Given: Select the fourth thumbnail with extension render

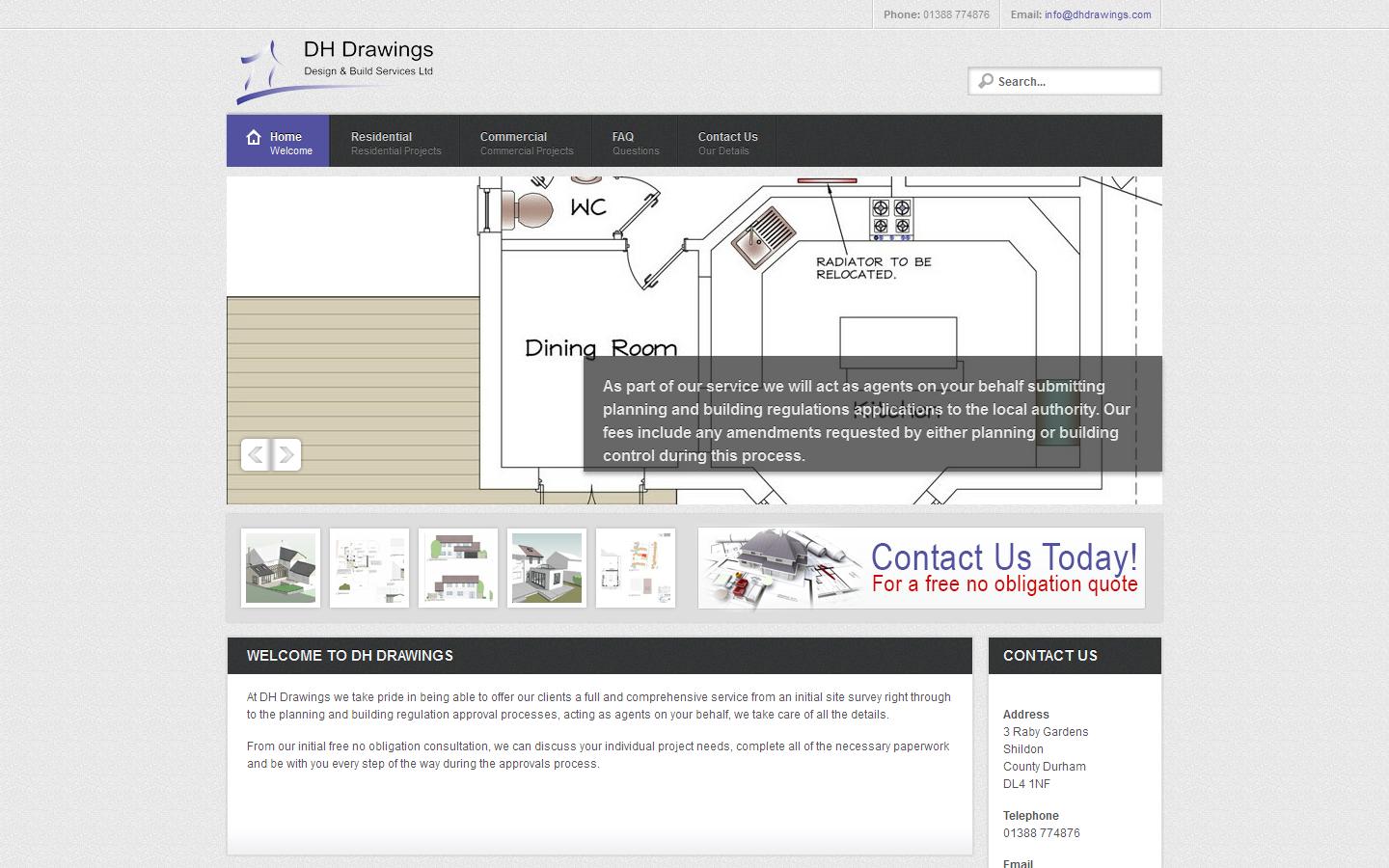Looking at the screenshot, I should point(547,568).
